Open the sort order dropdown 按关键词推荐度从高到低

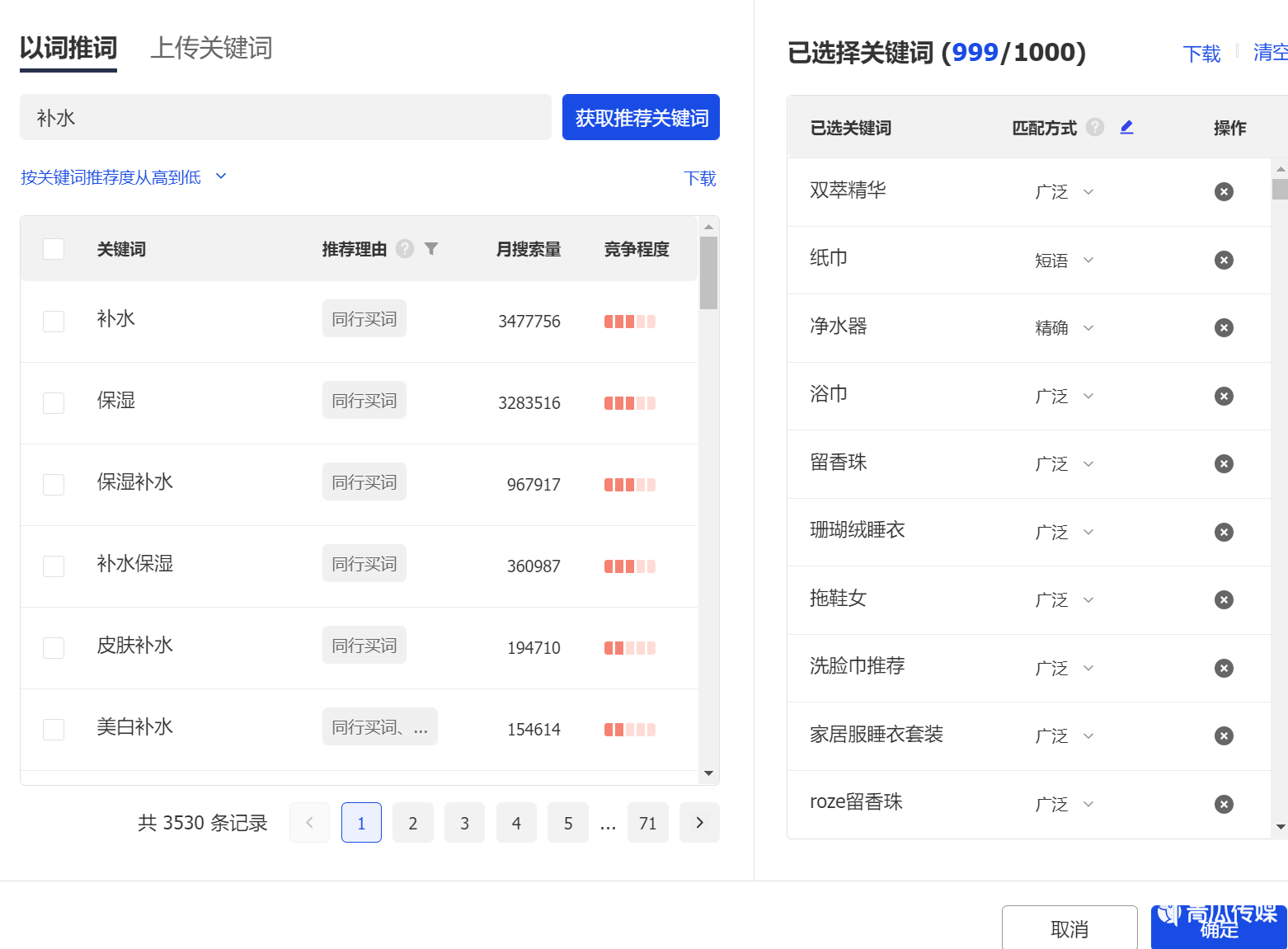(123, 177)
